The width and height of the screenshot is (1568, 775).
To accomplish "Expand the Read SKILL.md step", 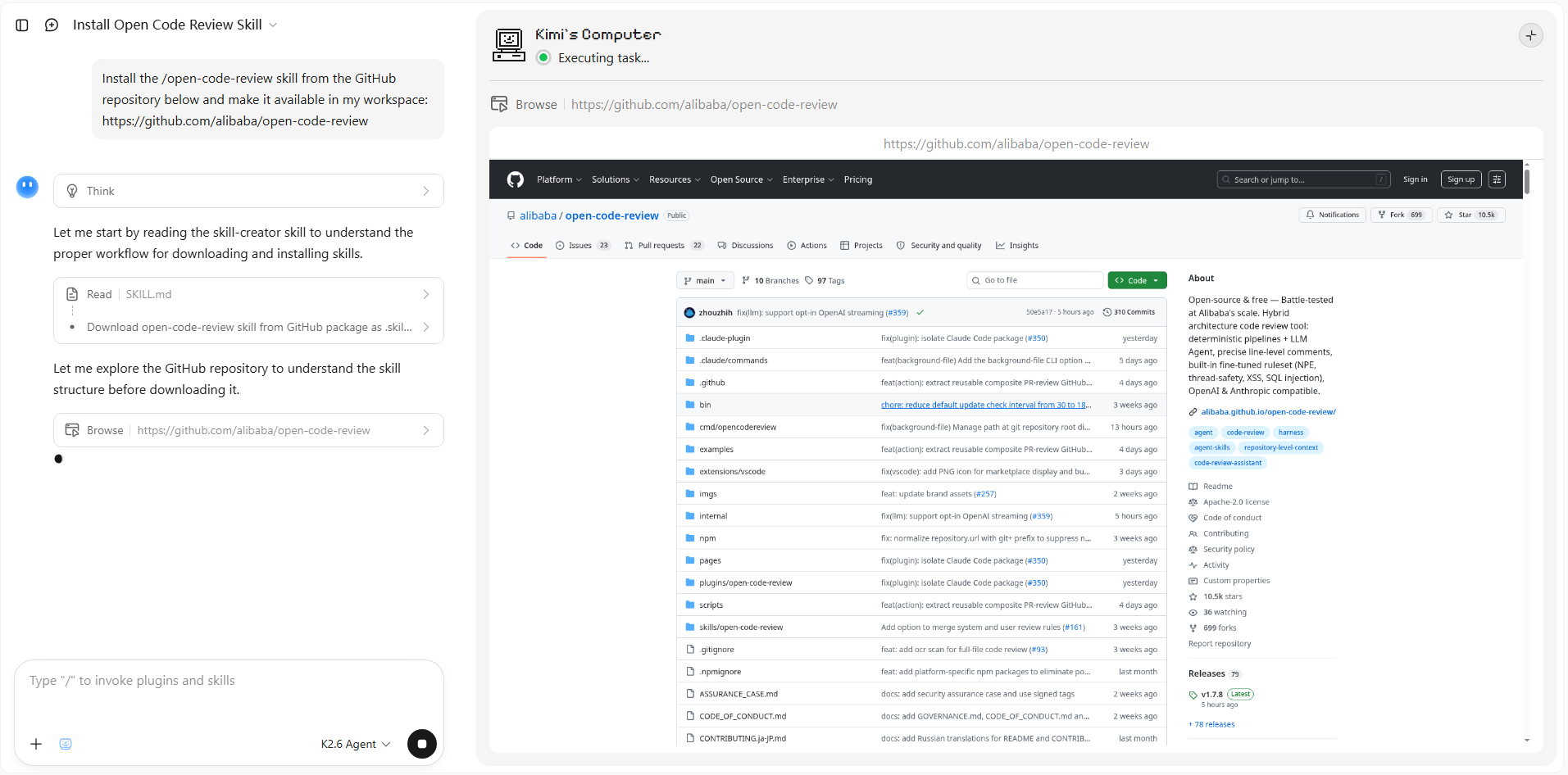I will (x=248, y=294).
